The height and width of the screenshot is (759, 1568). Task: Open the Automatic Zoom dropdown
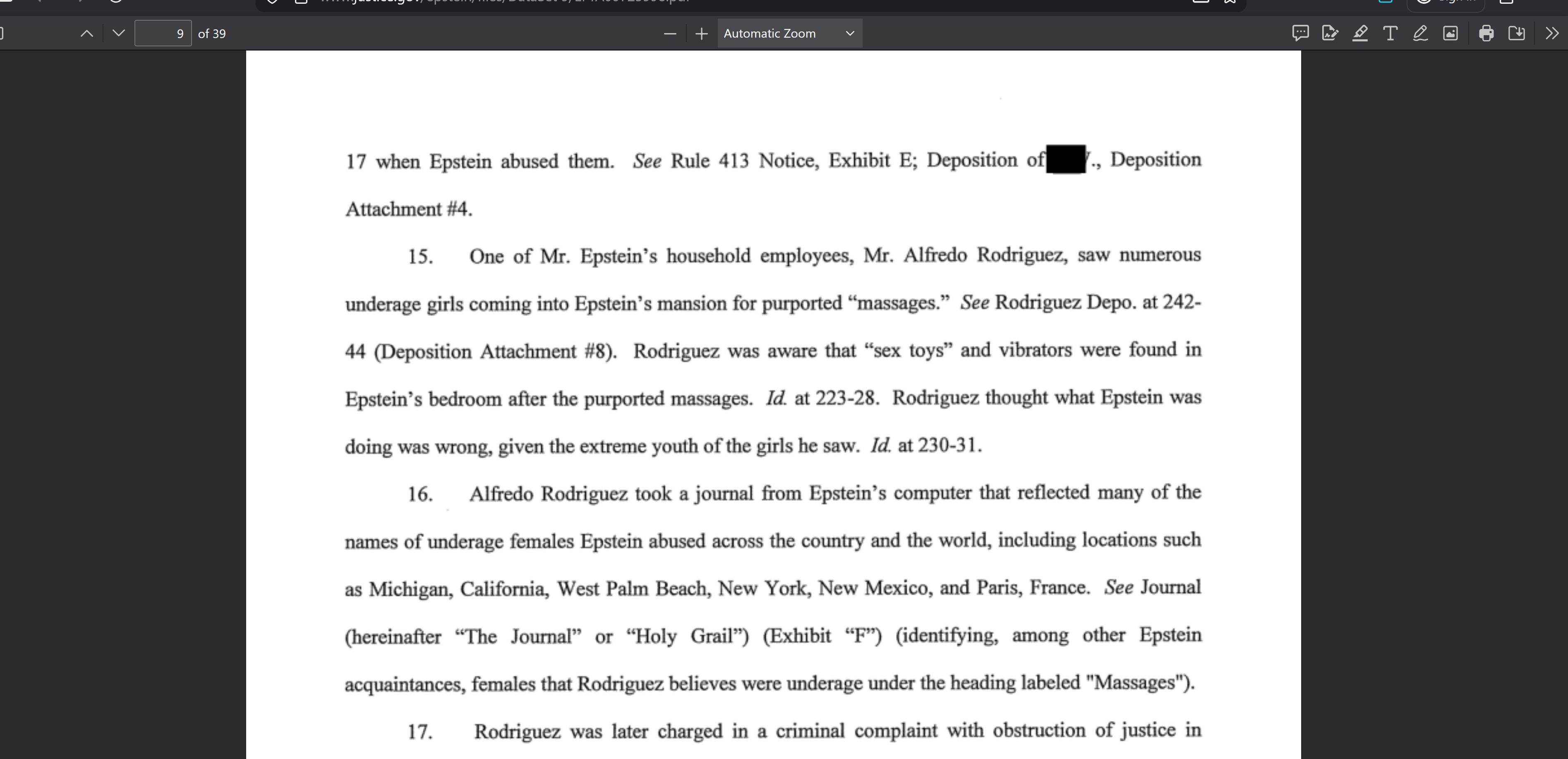tap(789, 34)
